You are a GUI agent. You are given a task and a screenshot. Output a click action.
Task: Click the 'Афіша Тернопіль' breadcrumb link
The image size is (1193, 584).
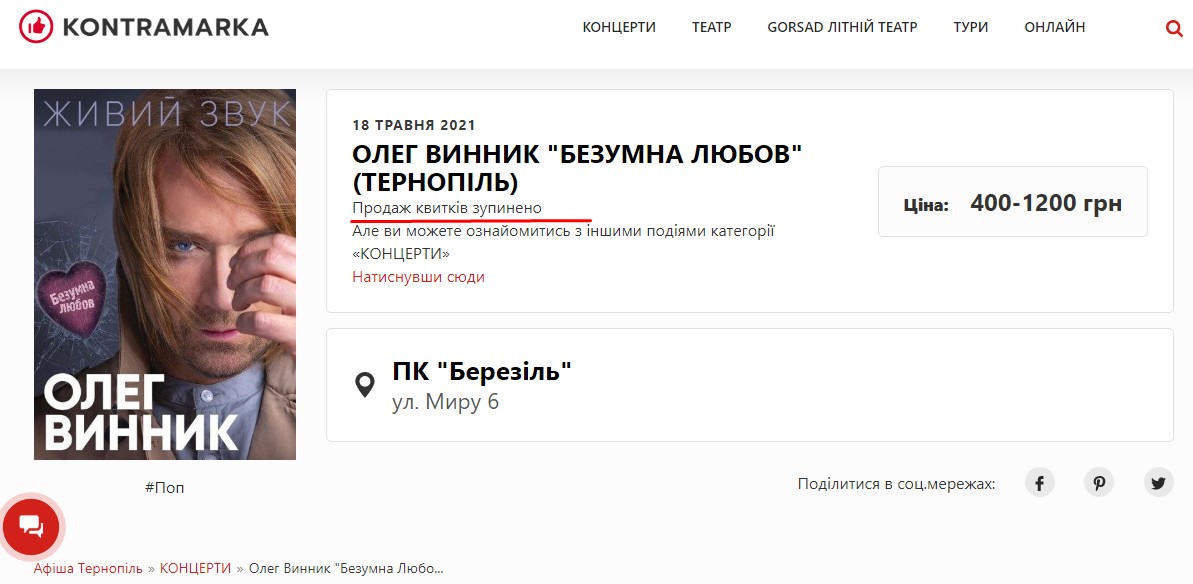click(x=88, y=569)
